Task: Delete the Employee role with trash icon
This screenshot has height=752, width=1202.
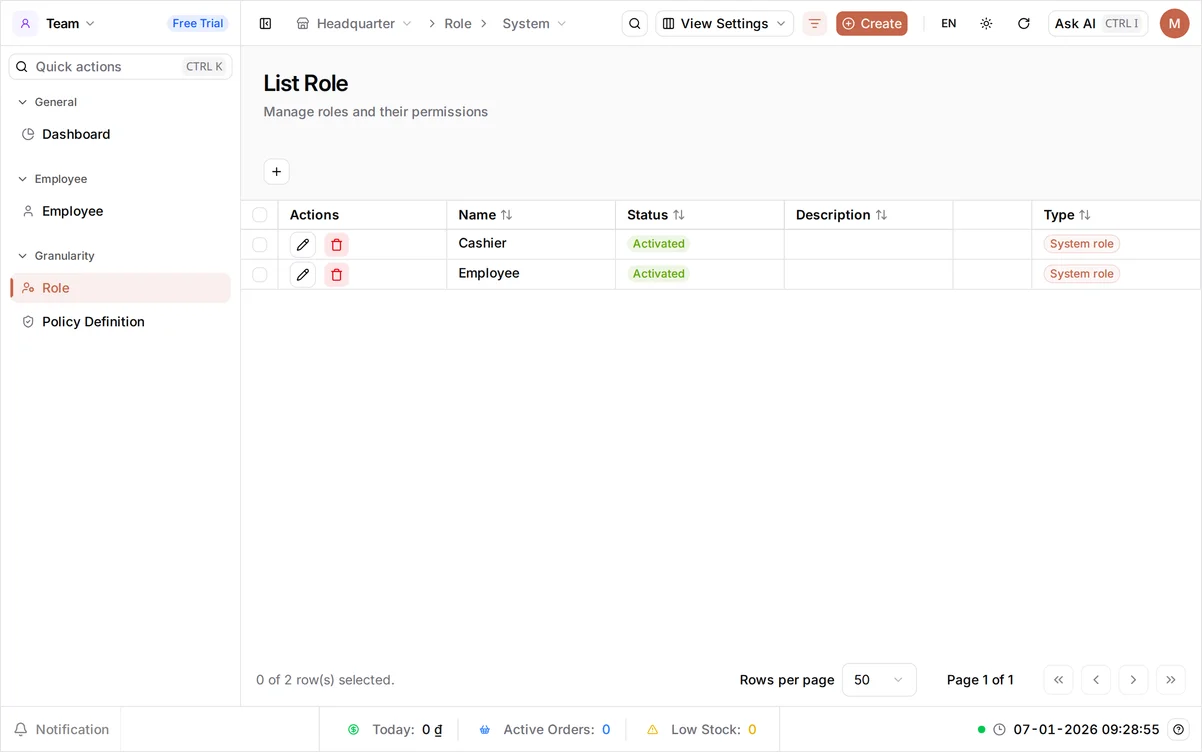Action: (337, 275)
